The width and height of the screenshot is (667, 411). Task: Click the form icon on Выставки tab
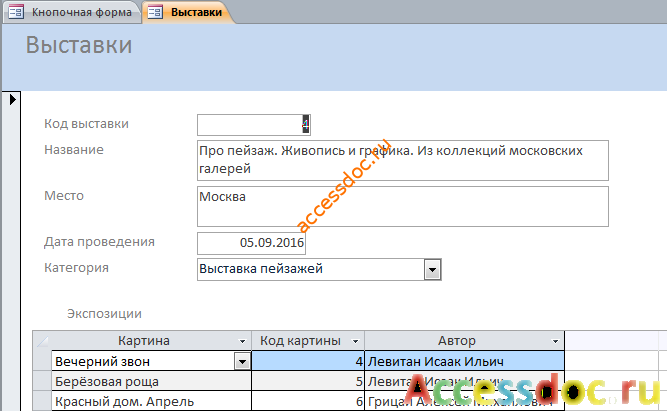[x=155, y=12]
